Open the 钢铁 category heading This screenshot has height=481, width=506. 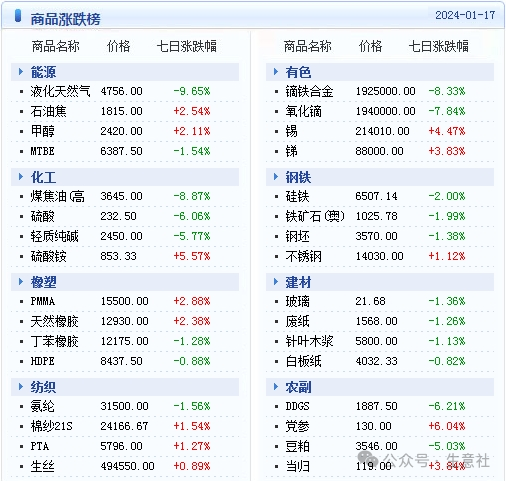298,177
